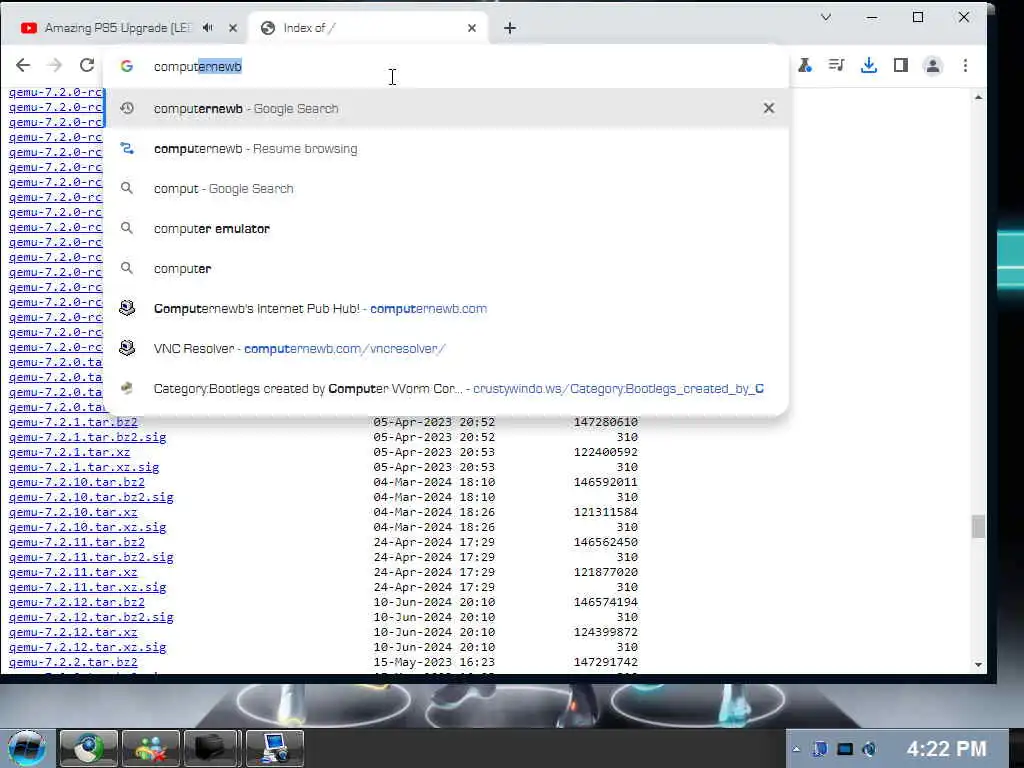Image resolution: width=1024 pixels, height=768 pixels.
Task: Open qemu-7.2.10.tar.bz2.sig link
Action: [91, 497]
